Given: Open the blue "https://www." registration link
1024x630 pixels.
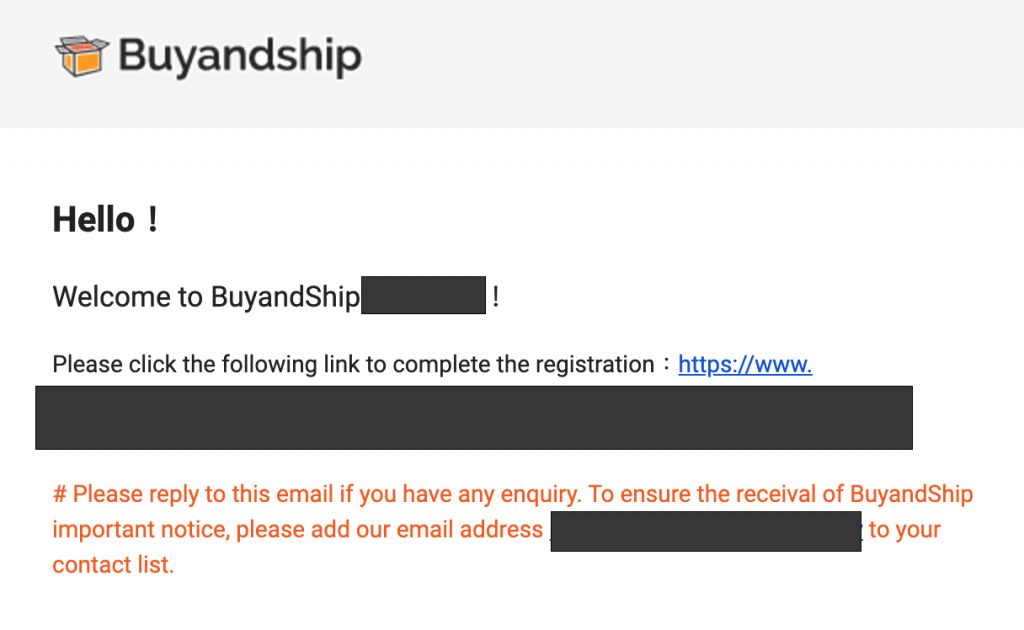Looking at the screenshot, I should pos(745,364).
